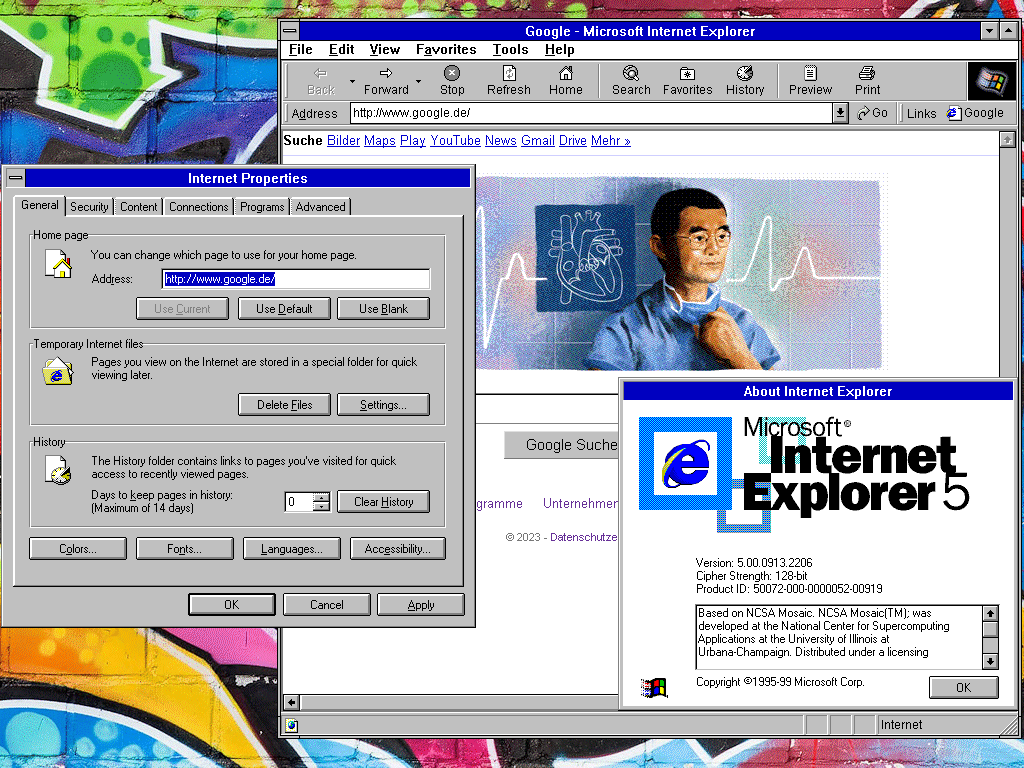Follow the Gmail link
The height and width of the screenshot is (768, 1024).
537,140
